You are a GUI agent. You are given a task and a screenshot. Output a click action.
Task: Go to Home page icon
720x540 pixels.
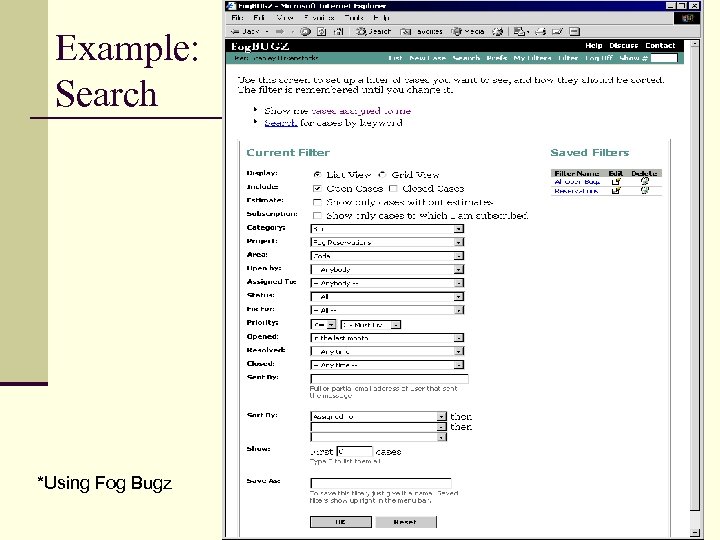338,31
